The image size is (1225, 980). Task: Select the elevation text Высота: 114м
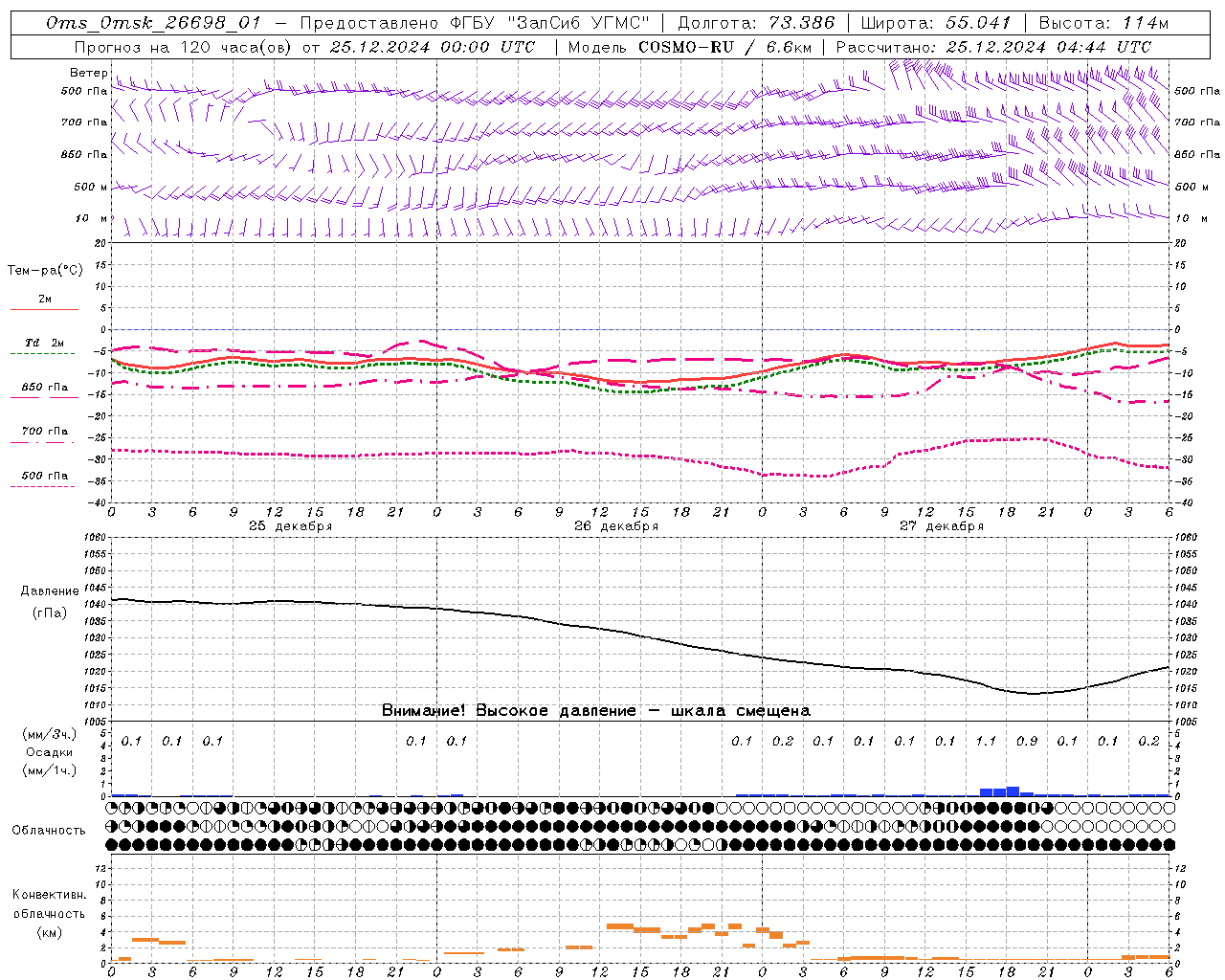(1103, 23)
